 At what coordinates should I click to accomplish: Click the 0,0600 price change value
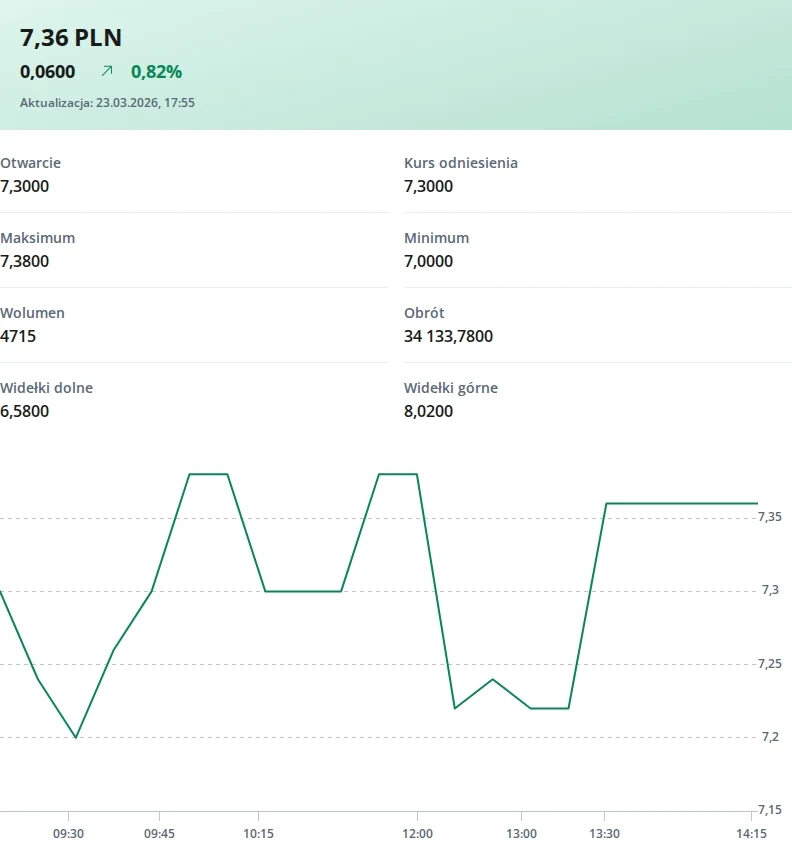point(48,71)
